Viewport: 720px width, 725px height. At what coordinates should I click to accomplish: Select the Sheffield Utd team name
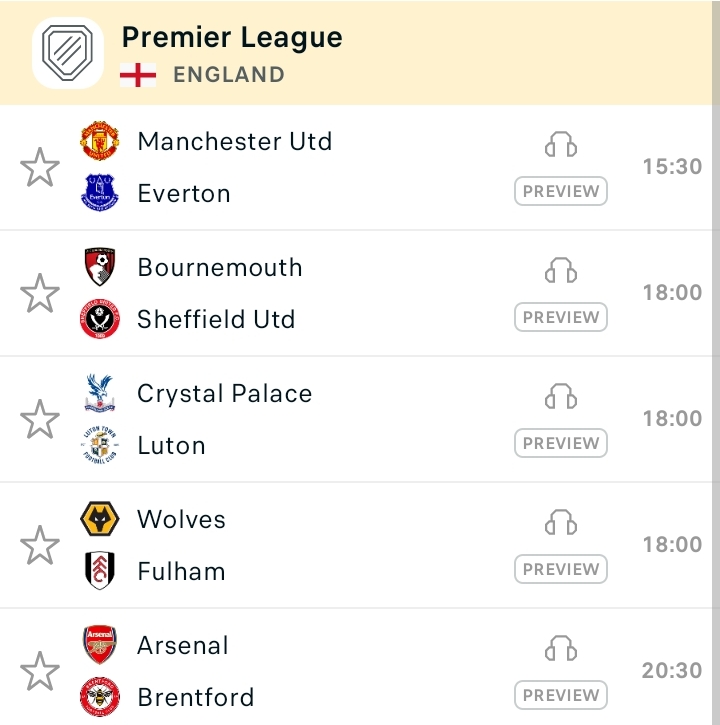click(216, 319)
